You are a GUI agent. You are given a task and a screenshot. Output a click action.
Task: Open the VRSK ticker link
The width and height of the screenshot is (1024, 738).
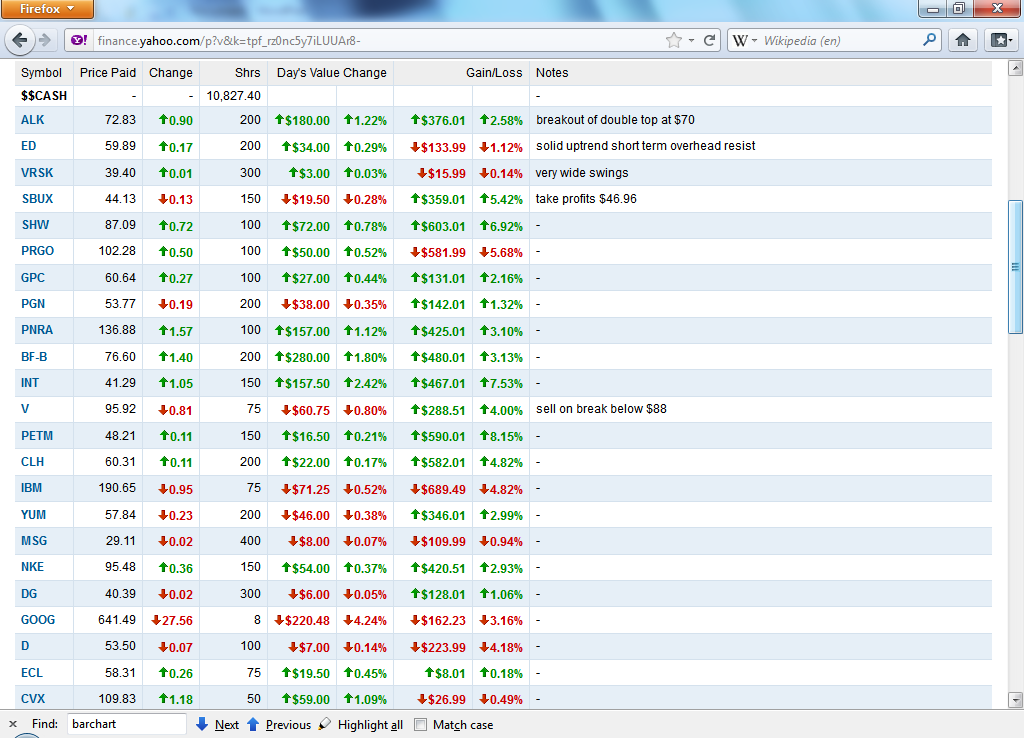37,172
